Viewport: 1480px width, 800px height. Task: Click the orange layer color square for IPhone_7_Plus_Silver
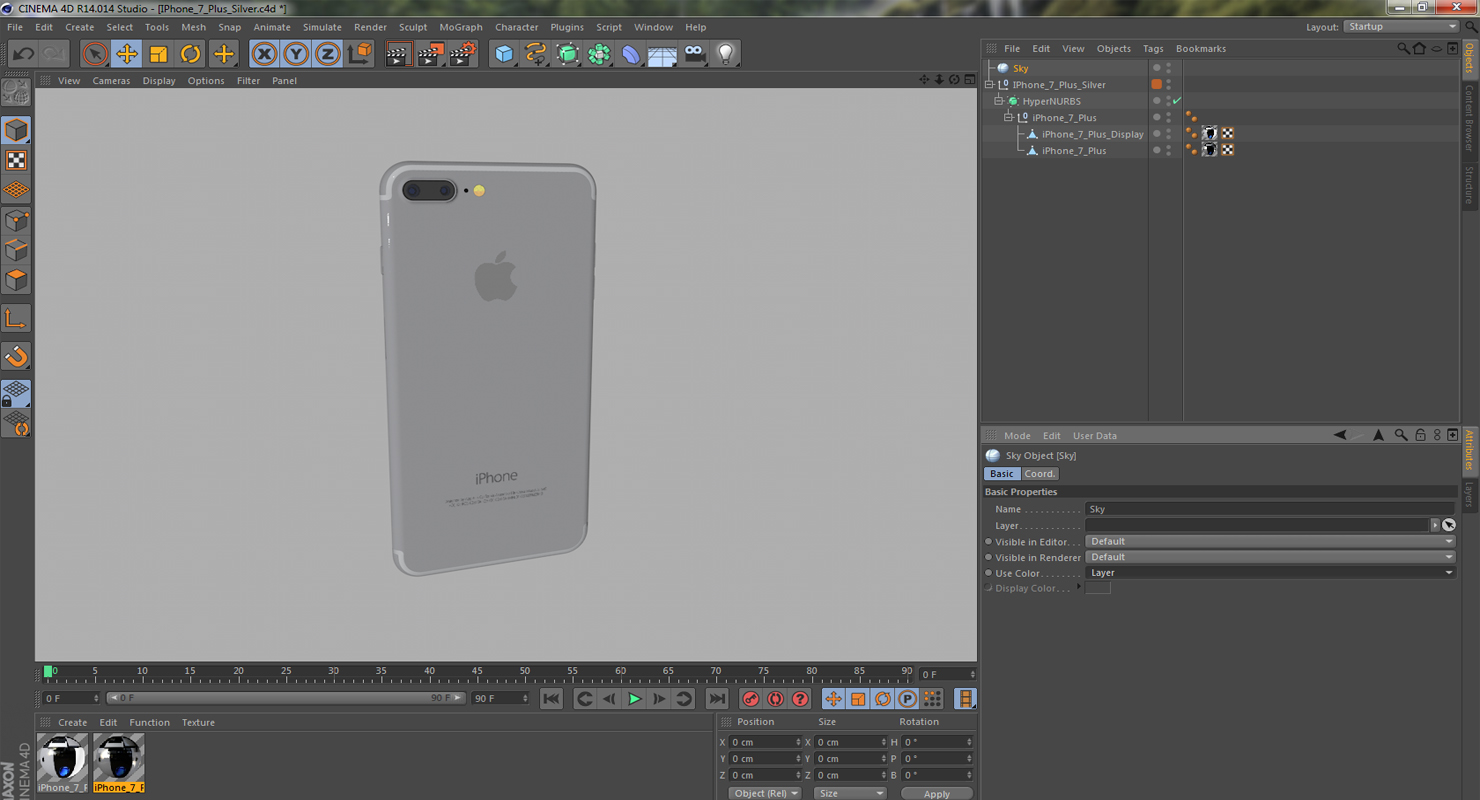pos(1157,85)
